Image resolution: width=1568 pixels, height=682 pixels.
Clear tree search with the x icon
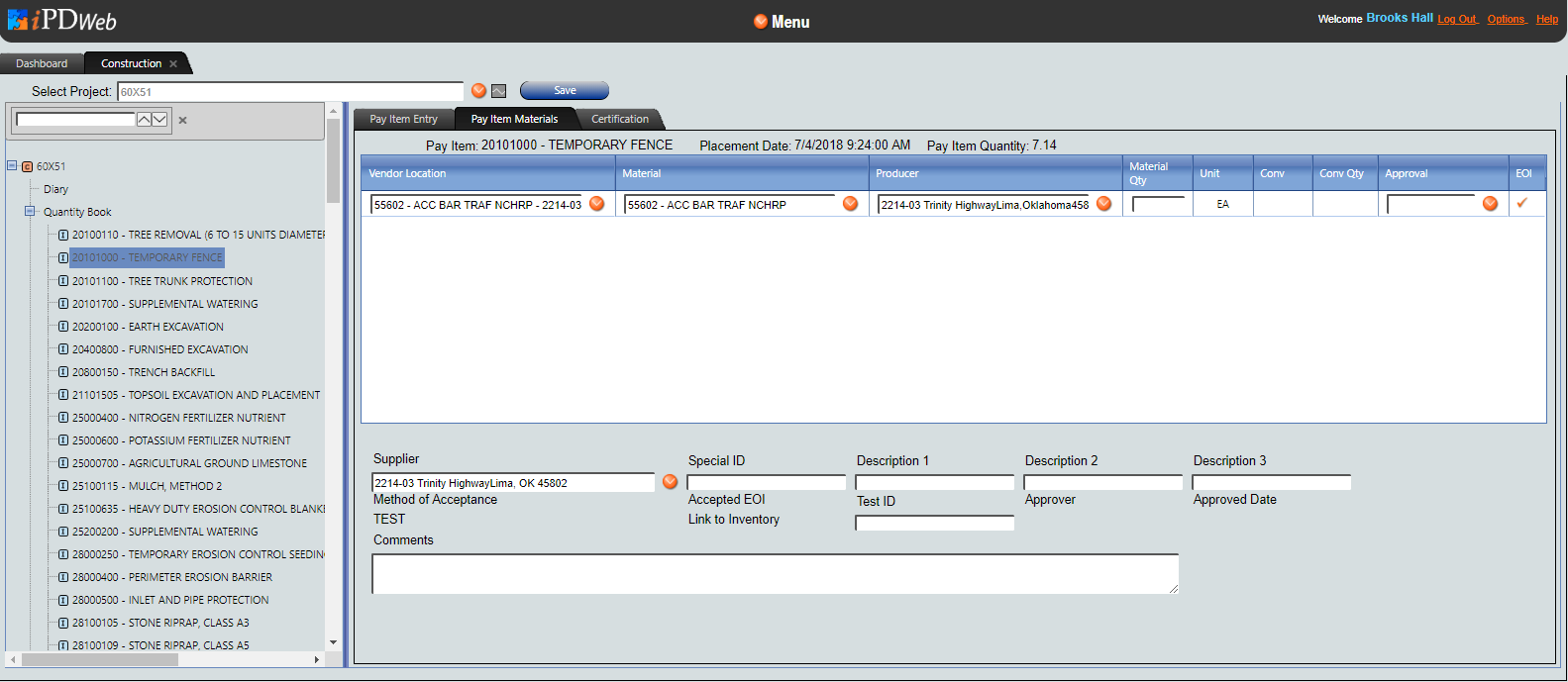(x=182, y=121)
